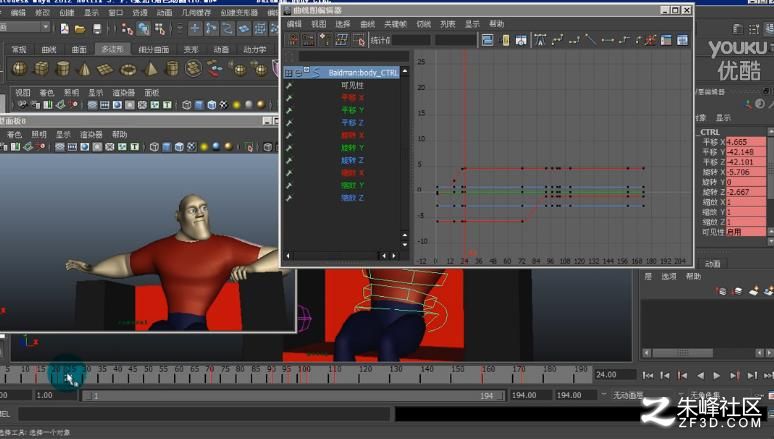The height and width of the screenshot is (439, 774).
Task: Set Linear tangents in Graph Editor toolbar
Action: [x=590, y=40]
